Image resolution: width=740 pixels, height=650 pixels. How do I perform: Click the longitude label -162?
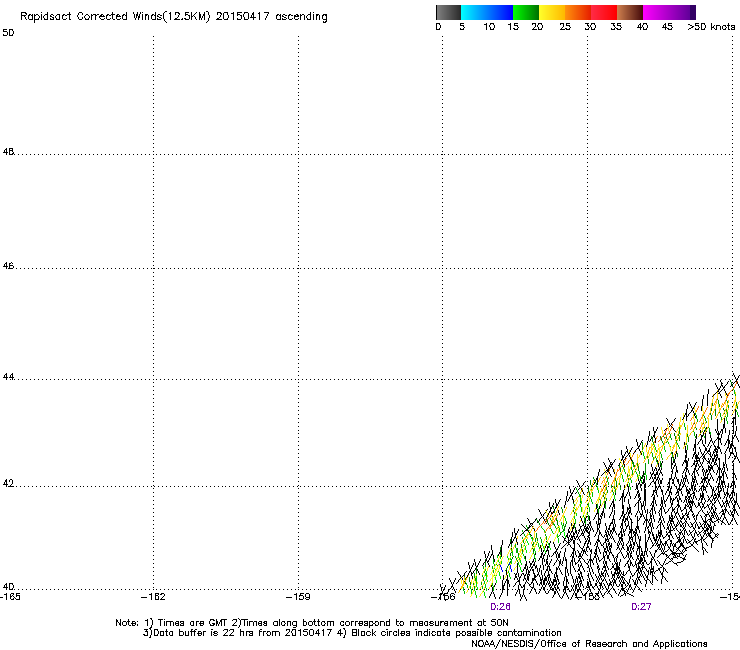pyautogui.click(x=153, y=597)
